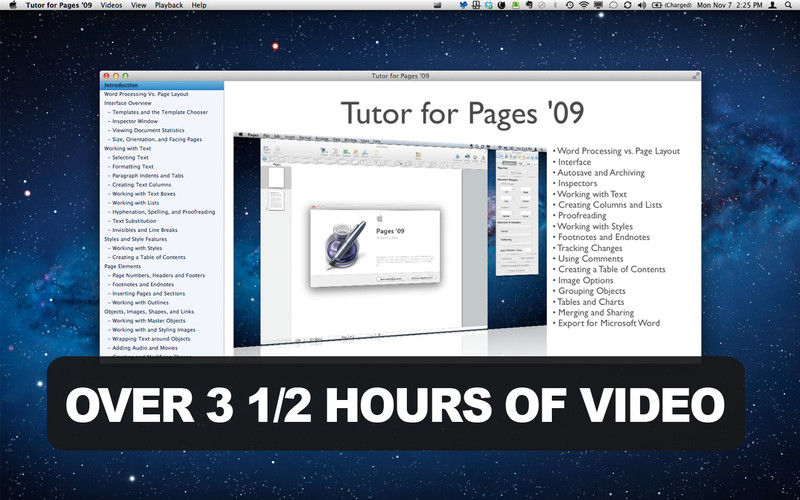Click 'Grouping Objects' bullet in video
800x500 pixels.
591,291
